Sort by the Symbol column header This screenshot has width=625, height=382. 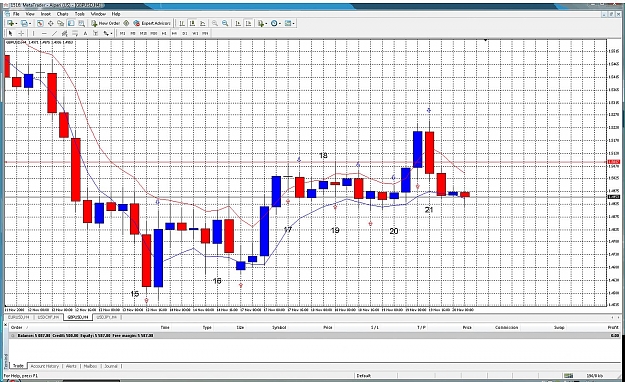[x=279, y=327]
